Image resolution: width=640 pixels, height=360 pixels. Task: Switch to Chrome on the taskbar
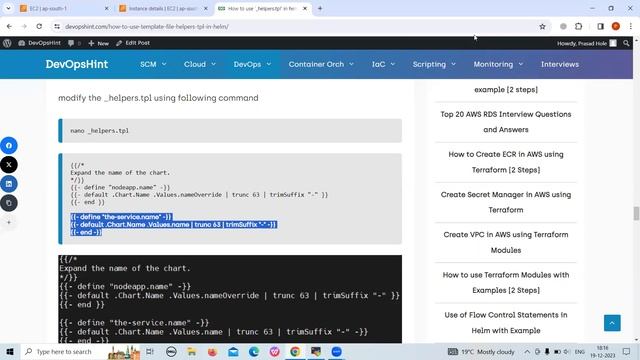[295, 352]
